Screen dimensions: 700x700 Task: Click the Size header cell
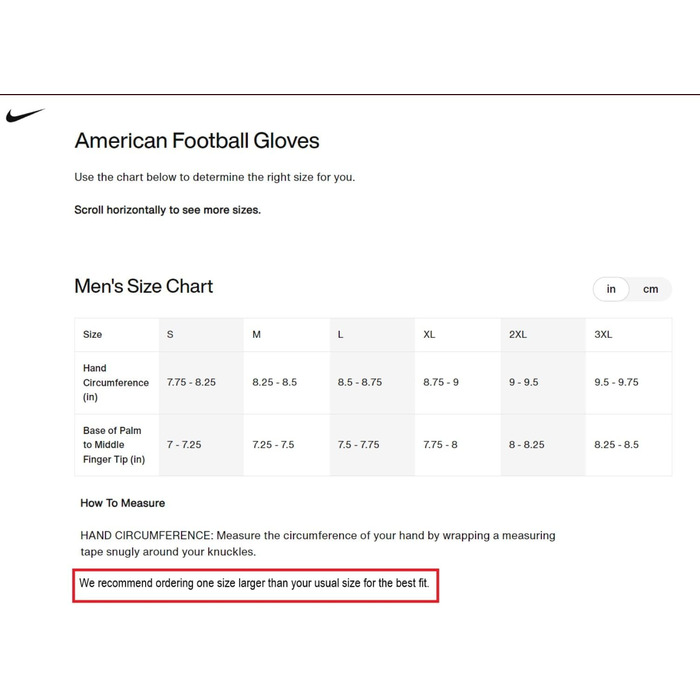(117, 334)
